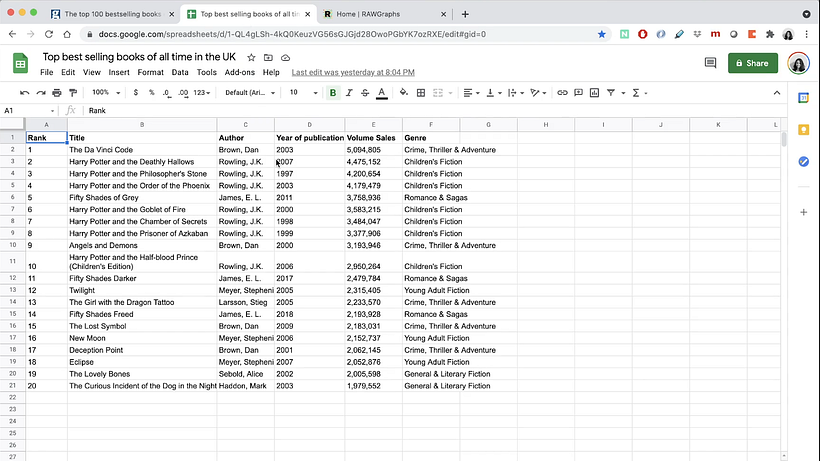Open text rotation dropdown
This screenshot has width=820, height=461.
point(538,93)
